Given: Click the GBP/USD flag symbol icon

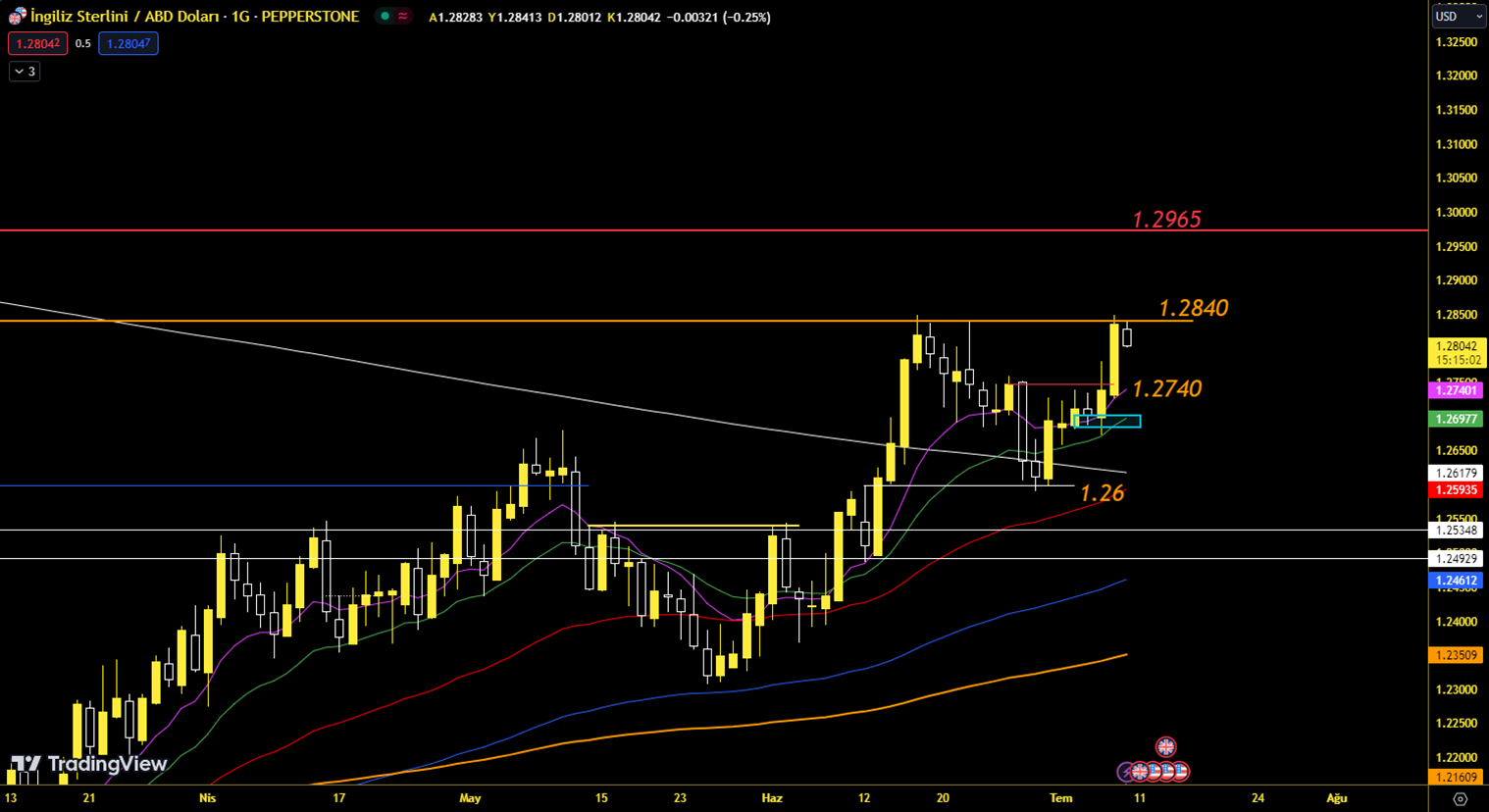Looking at the screenshot, I should tap(17, 17).
